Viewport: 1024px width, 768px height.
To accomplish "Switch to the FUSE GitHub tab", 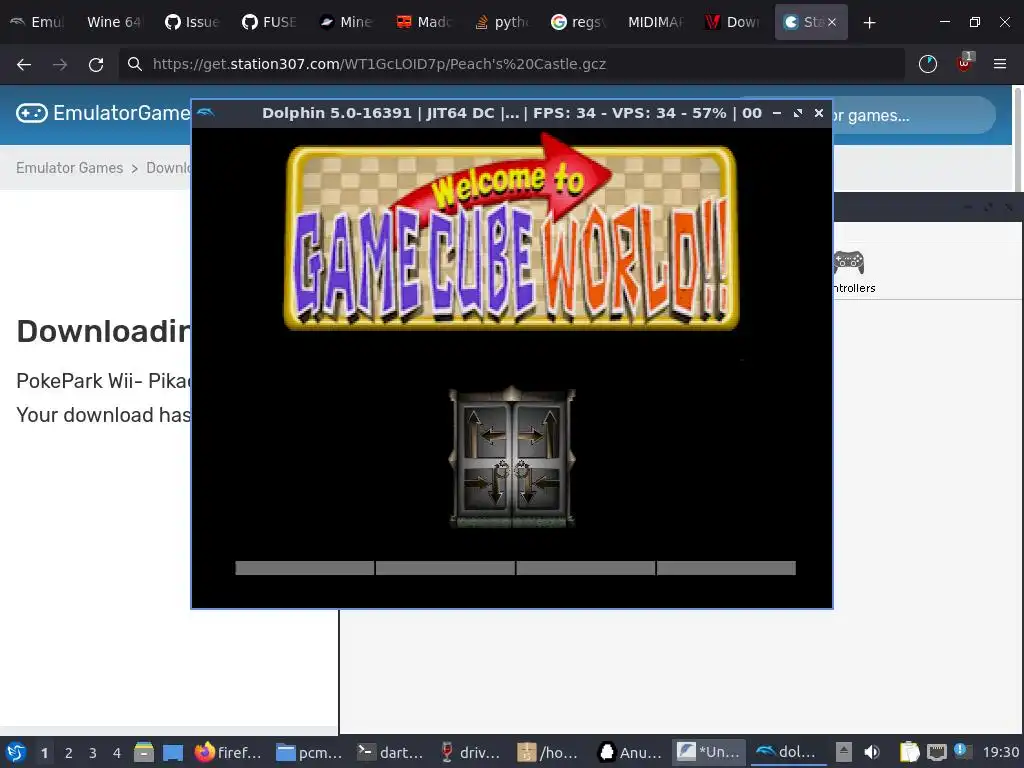I will (268, 22).
